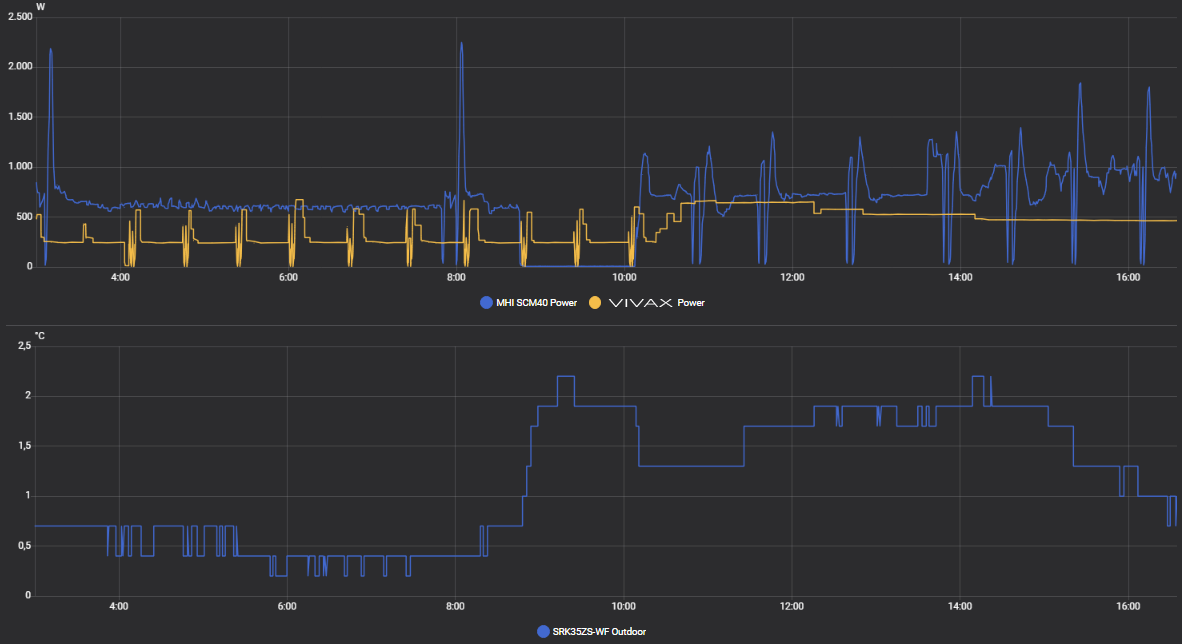Click the W unit label above the power chart

click(x=39, y=7)
